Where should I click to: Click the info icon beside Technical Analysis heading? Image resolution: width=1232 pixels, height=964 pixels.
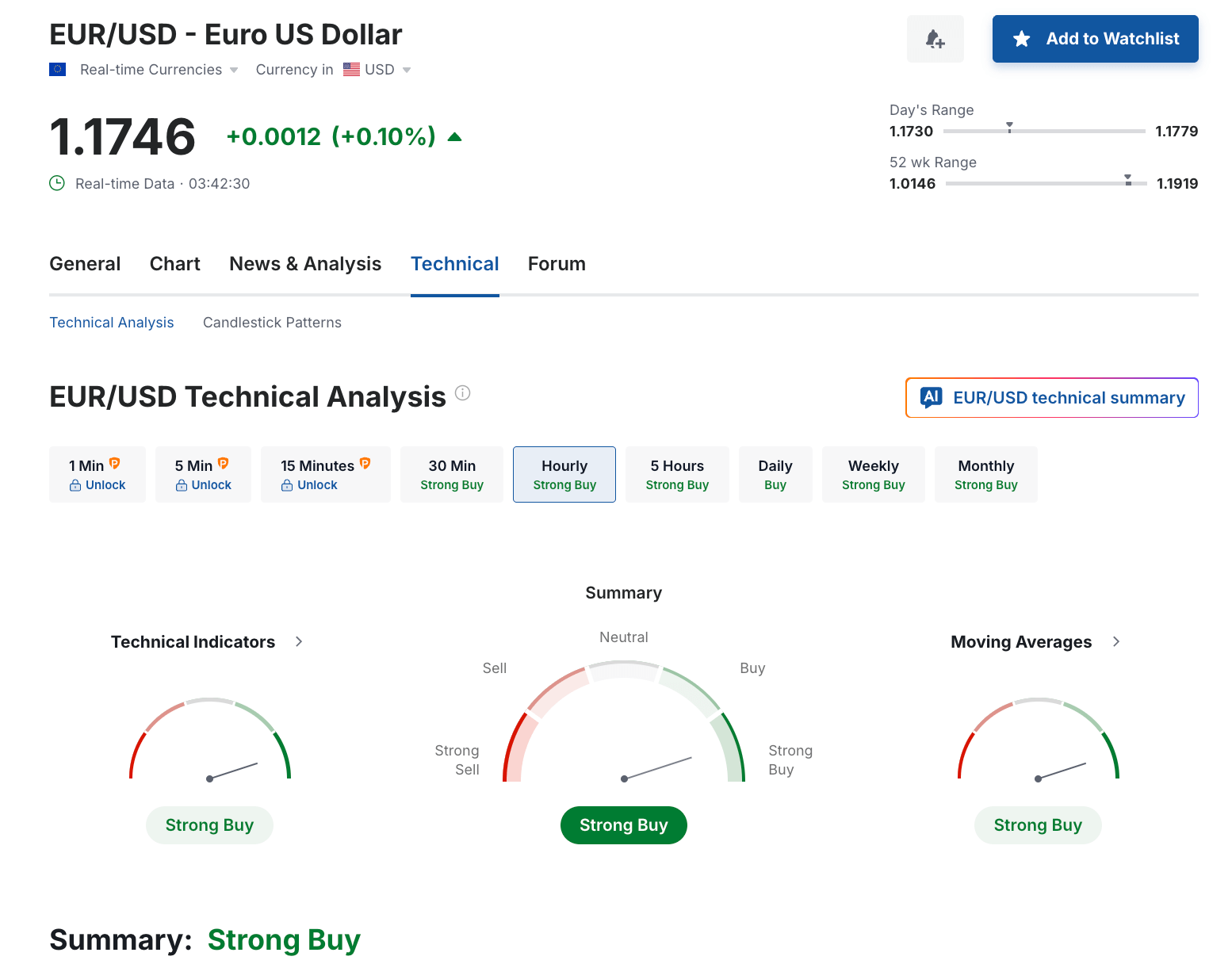463,393
